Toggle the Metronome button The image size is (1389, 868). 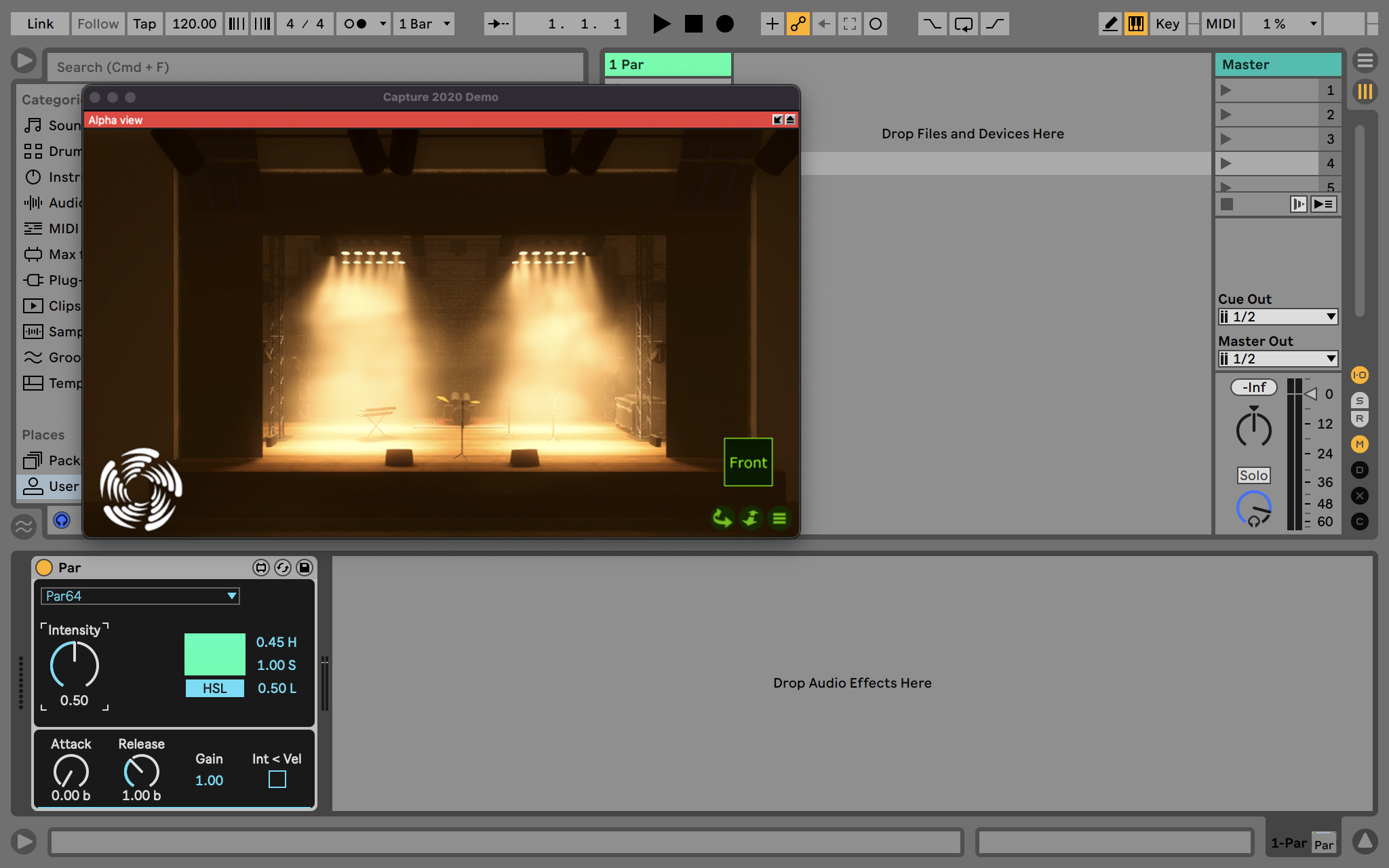click(356, 24)
